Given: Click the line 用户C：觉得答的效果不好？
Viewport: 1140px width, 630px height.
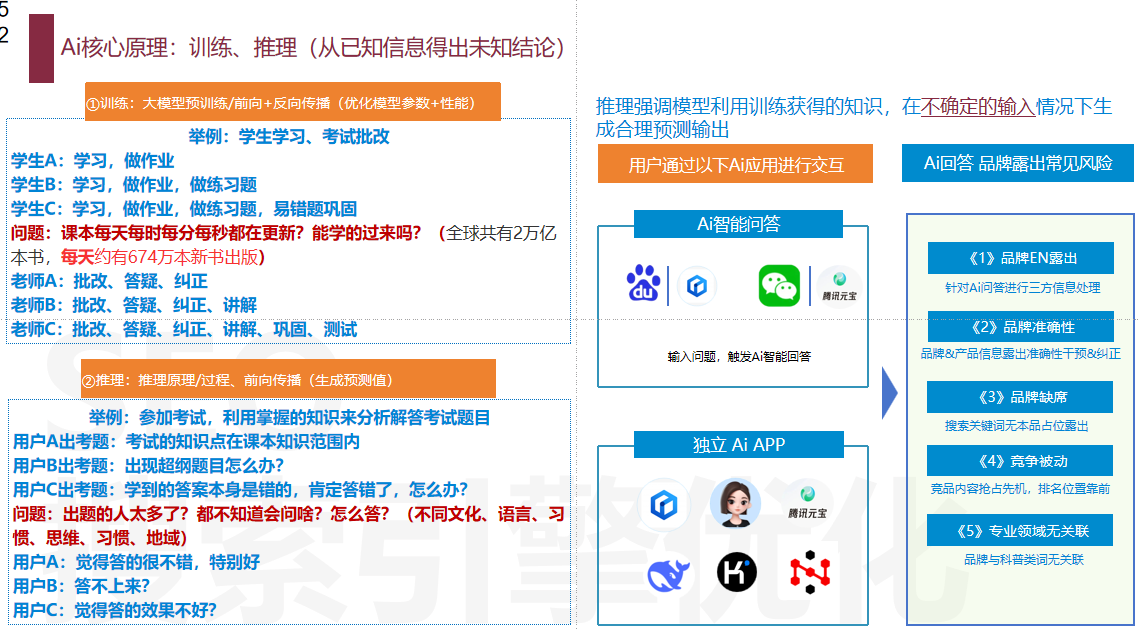Looking at the screenshot, I should pos(115,610).
